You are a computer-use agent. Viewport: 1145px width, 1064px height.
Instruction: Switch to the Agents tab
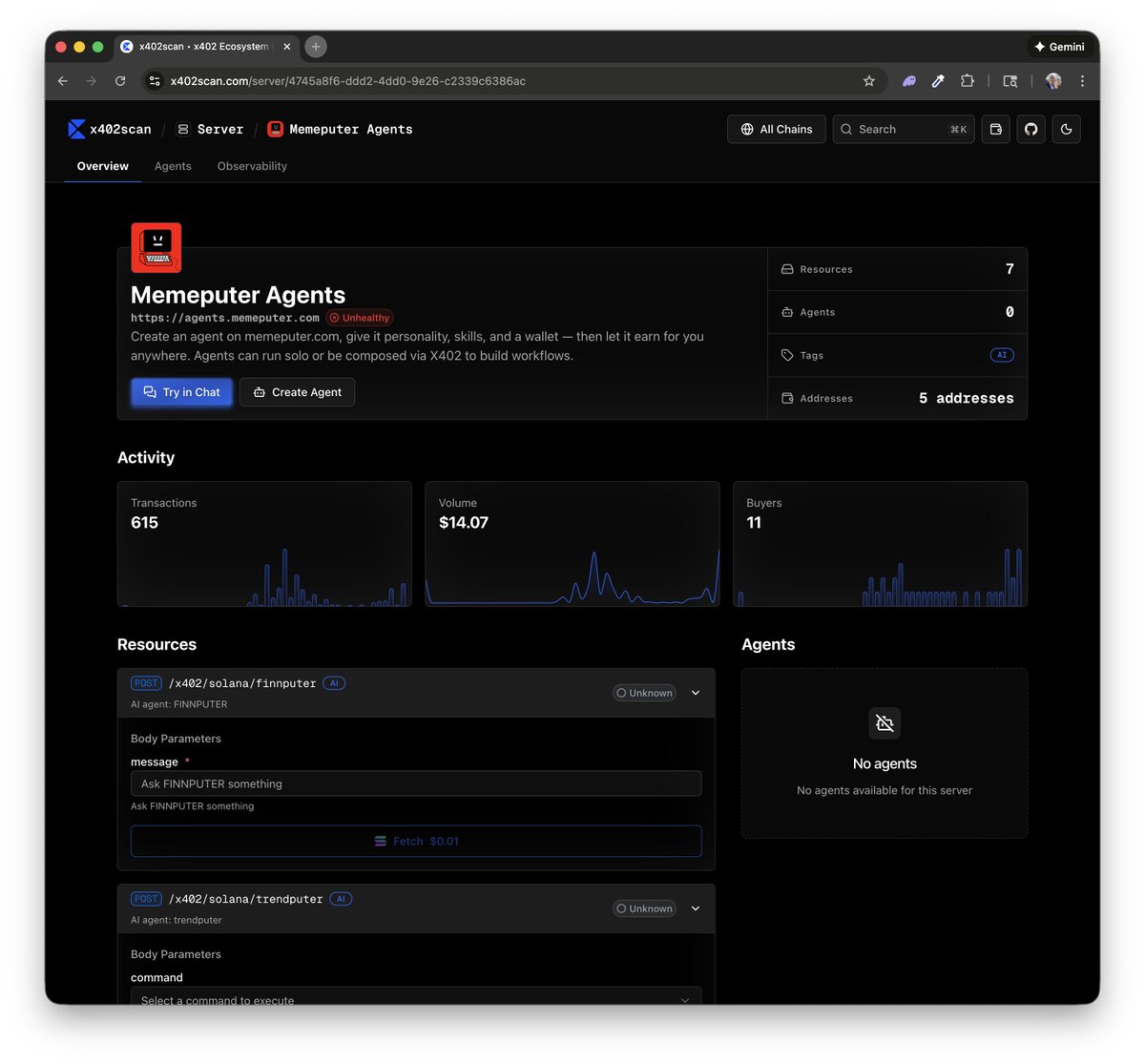pyautogui.click(x=173, y=166)
